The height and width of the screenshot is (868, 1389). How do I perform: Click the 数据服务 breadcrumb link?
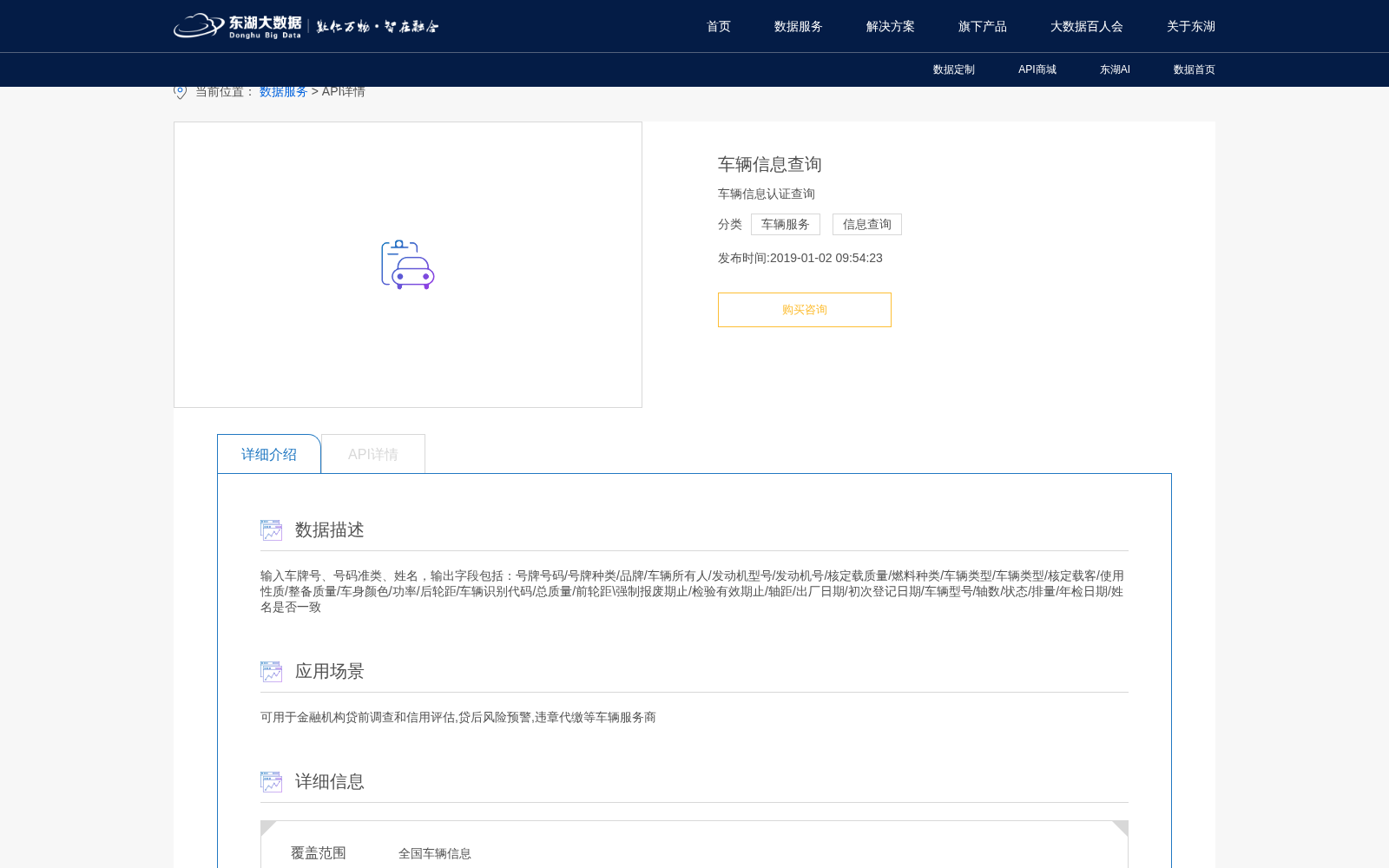[x=284, y=91]
